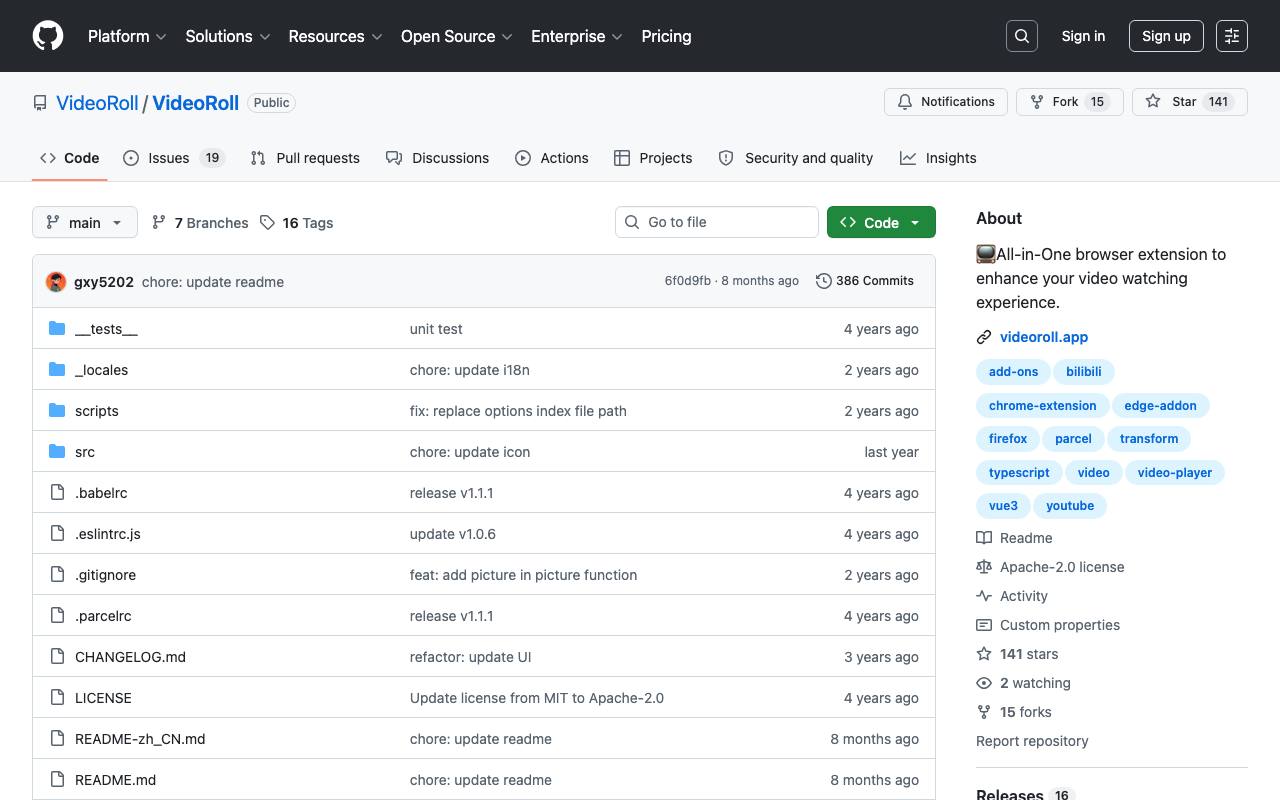Open the Pricing page
Viewport: 1280px width, 800px height.
666,36
